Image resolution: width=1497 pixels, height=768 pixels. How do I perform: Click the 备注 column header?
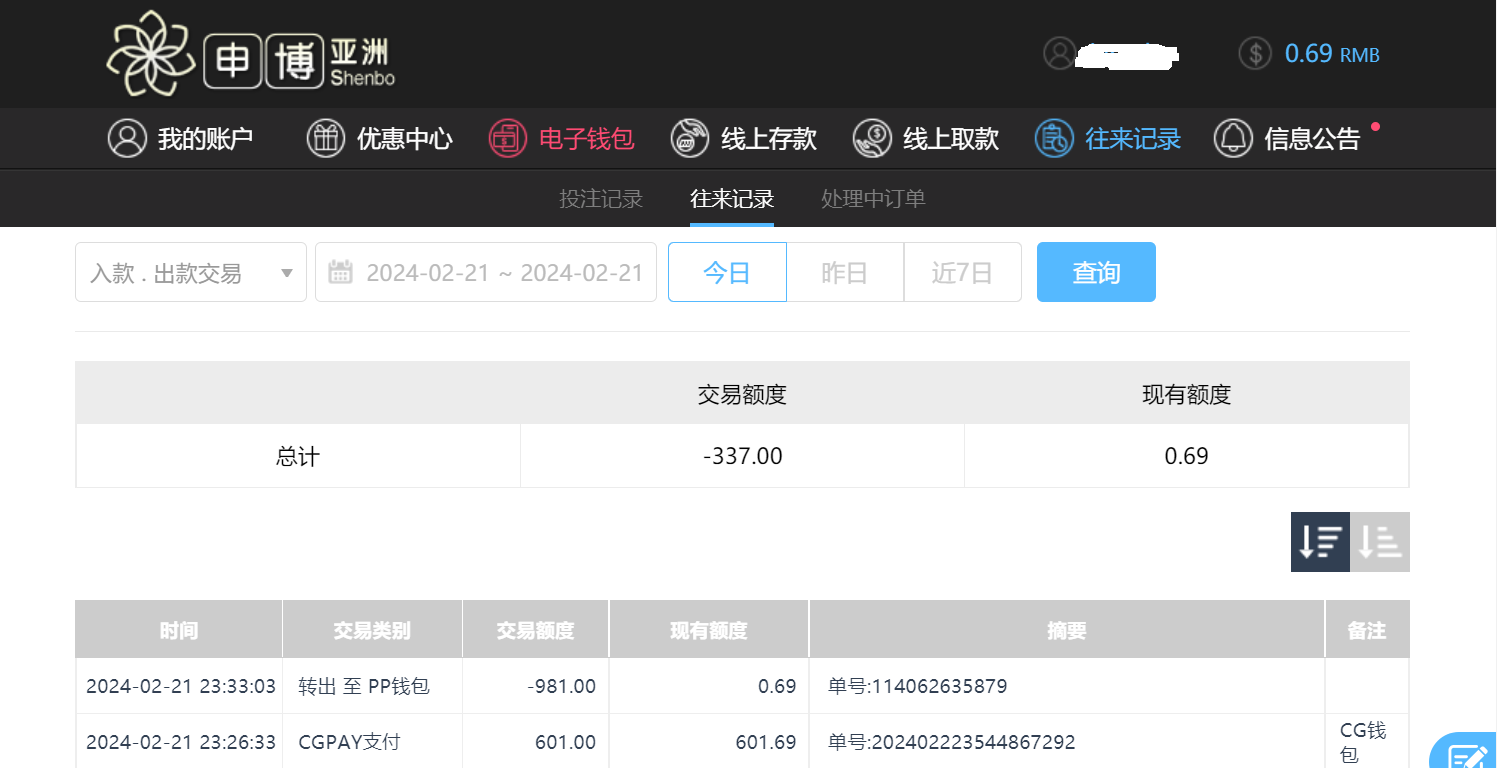coord(1367,630)
